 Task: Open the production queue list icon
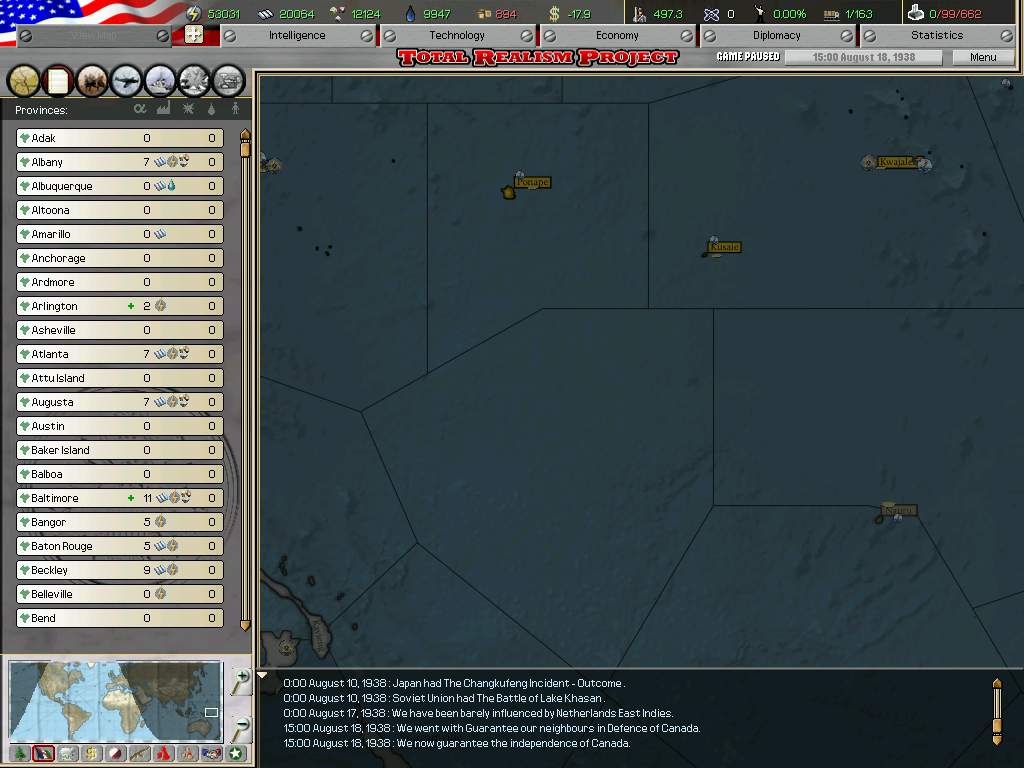click(x=229, y=79)
